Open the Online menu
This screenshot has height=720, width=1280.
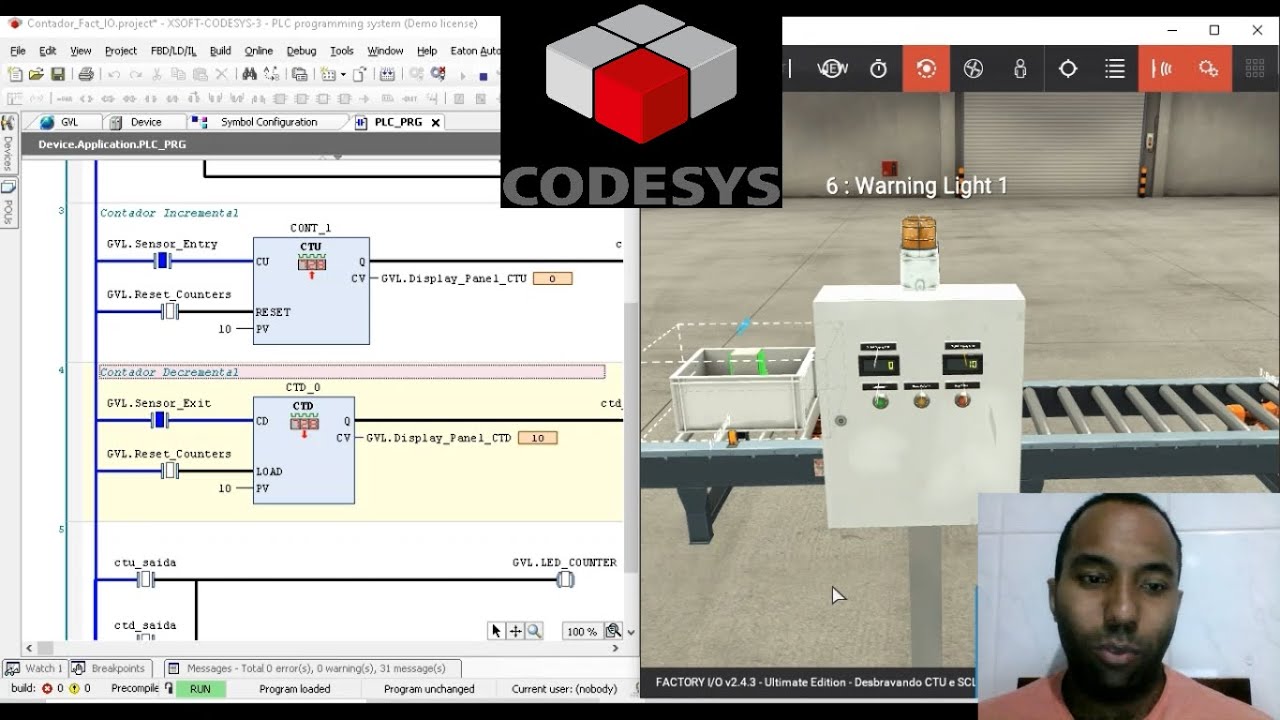(258, 50)
